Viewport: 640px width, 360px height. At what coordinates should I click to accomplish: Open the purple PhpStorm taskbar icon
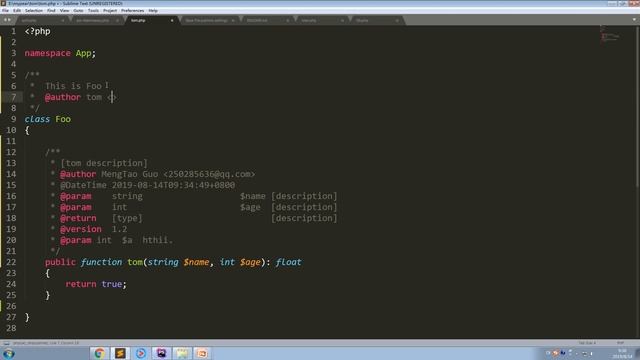pyautogui.click(x=162, y=353)
